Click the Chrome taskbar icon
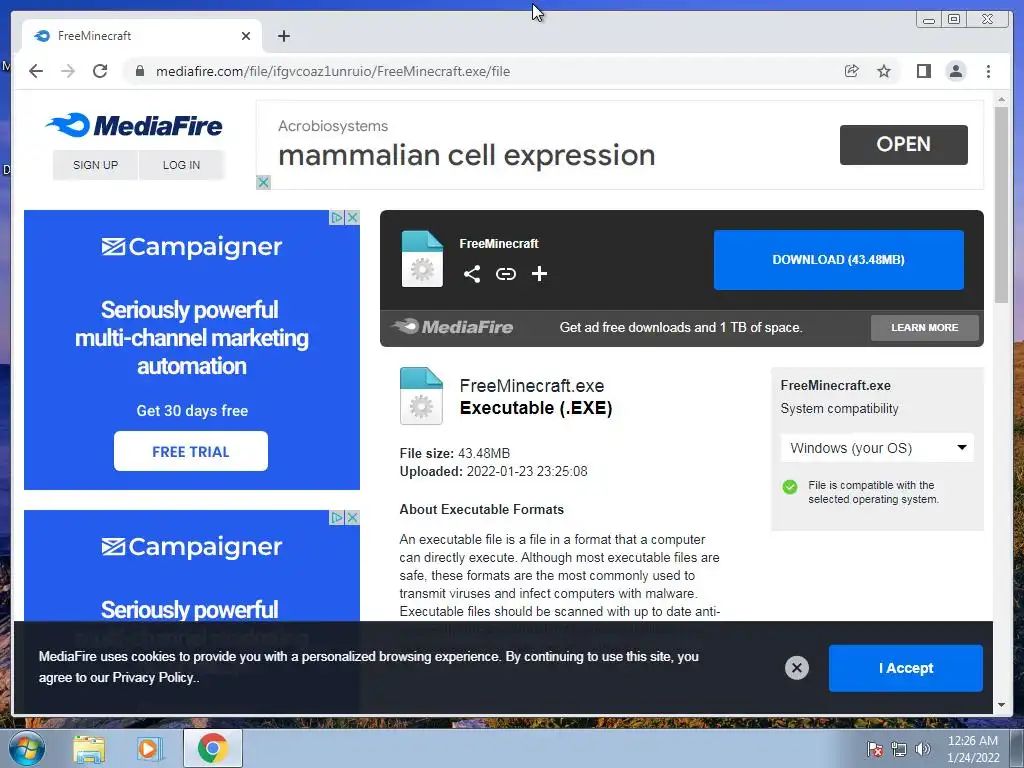The image size is (1024, 768). [212, 748]
